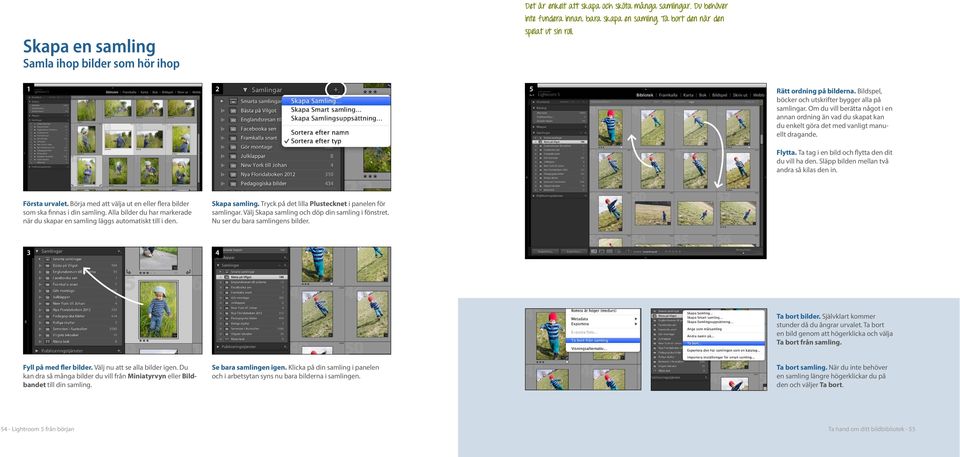Click collection icon beside Nya Floridaboken 2012, screenshot 2
Image resolution: width=960 pixels, height=457 pixels.
click(233, 175)
